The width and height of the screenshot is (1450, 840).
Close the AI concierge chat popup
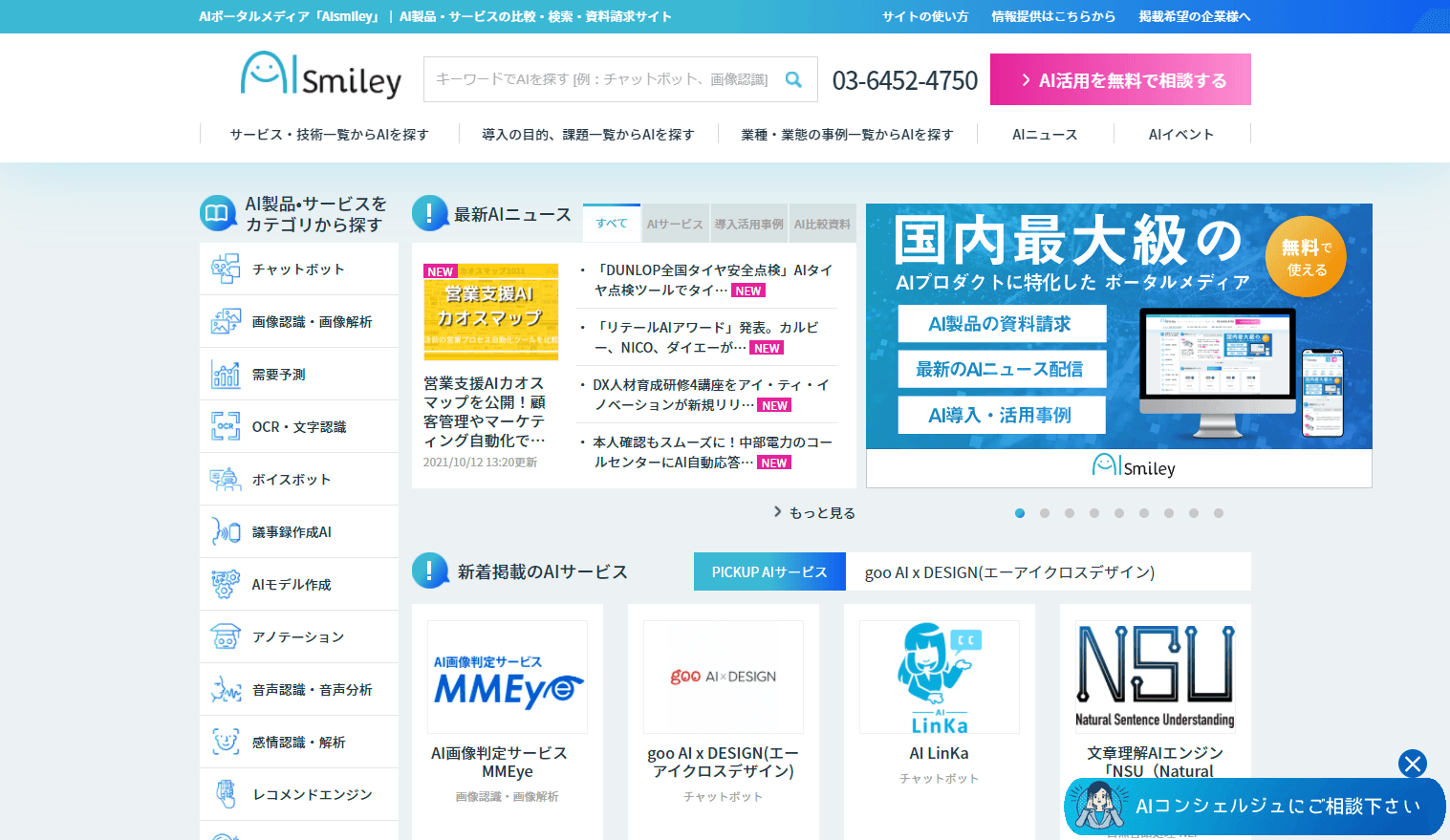tap(1412, 764)
